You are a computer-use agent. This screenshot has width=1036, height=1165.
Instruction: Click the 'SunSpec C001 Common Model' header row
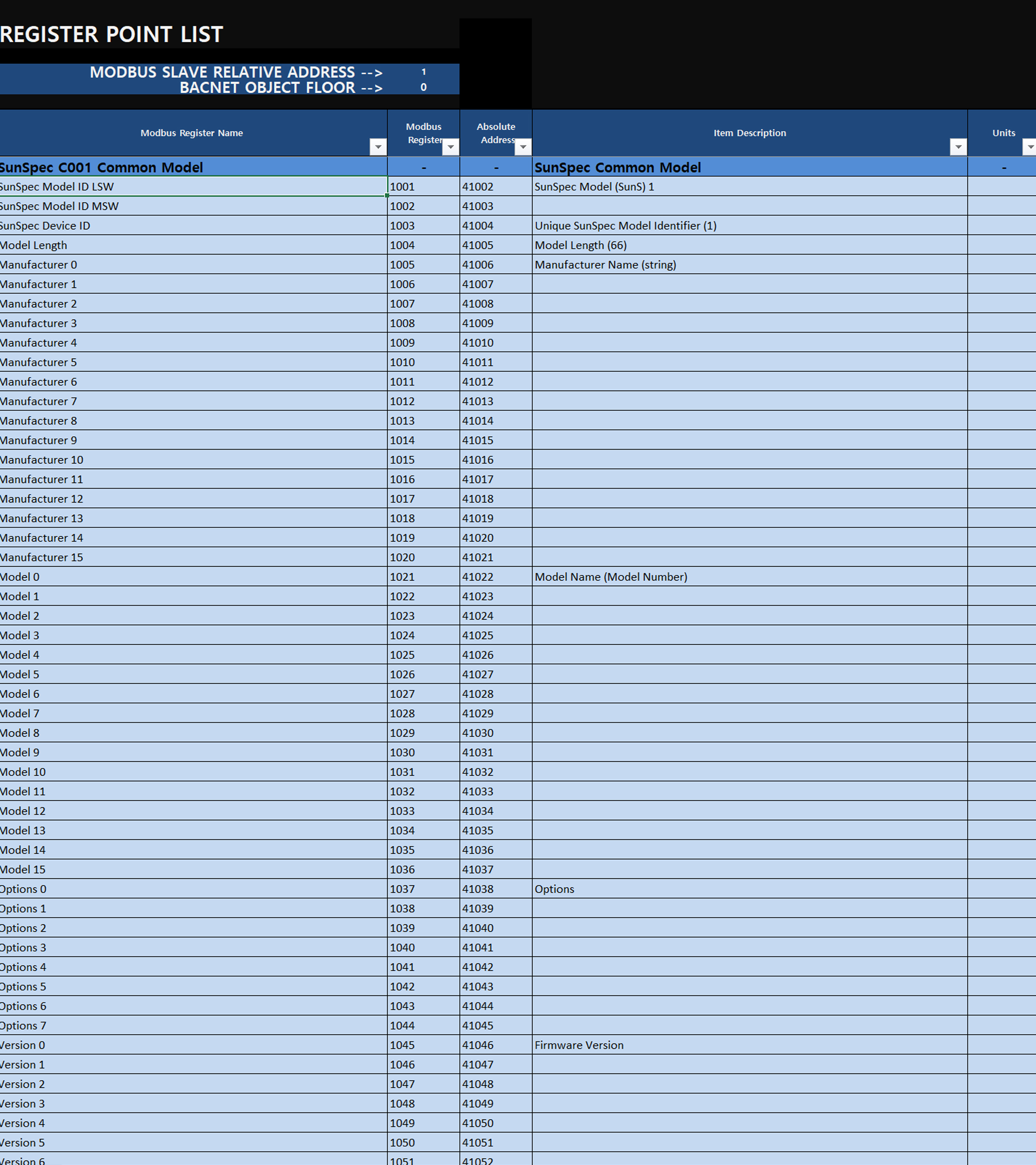(x=193, y=167)
